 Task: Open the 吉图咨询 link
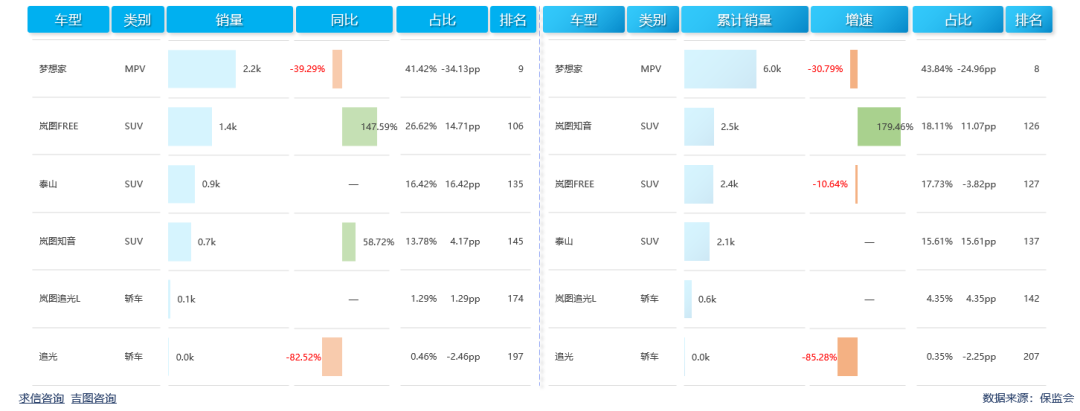(x=93, y=398)
